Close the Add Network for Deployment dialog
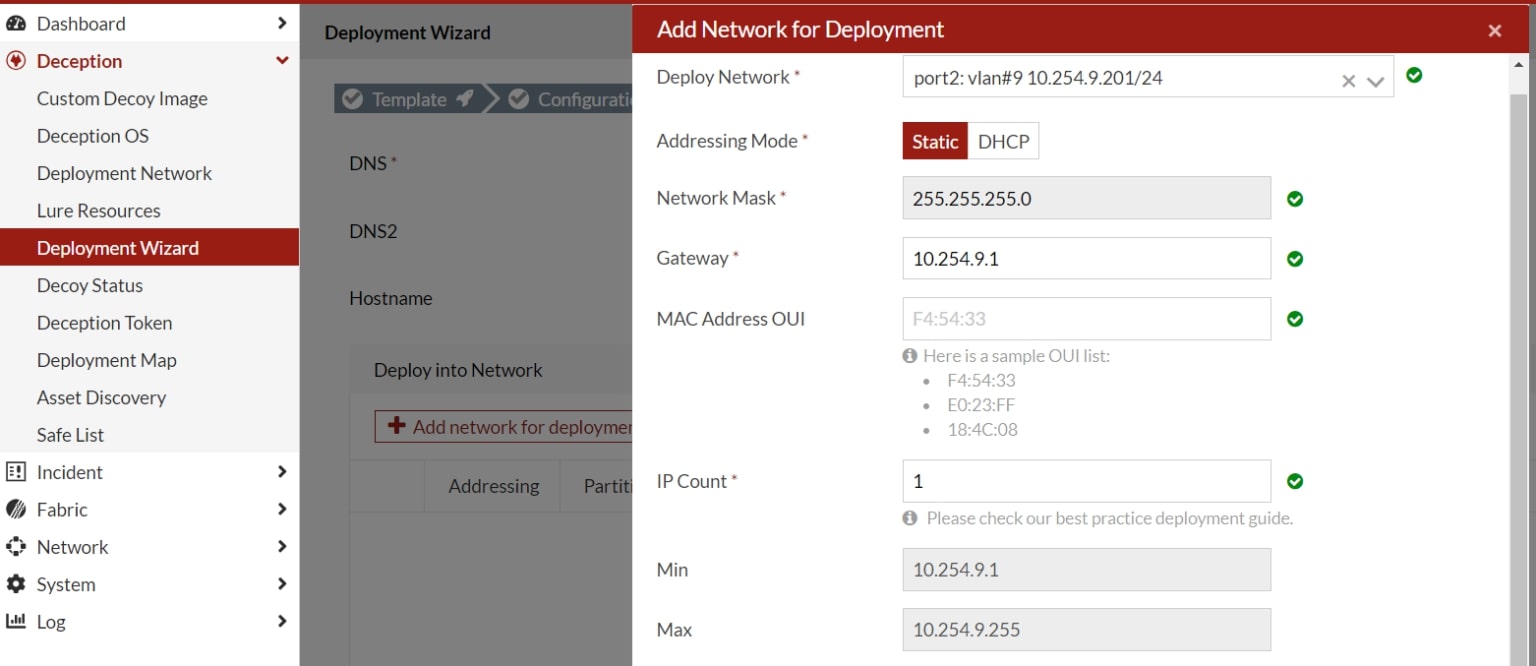This screenshot has width=1536, height=666. tap(1495, 30)
